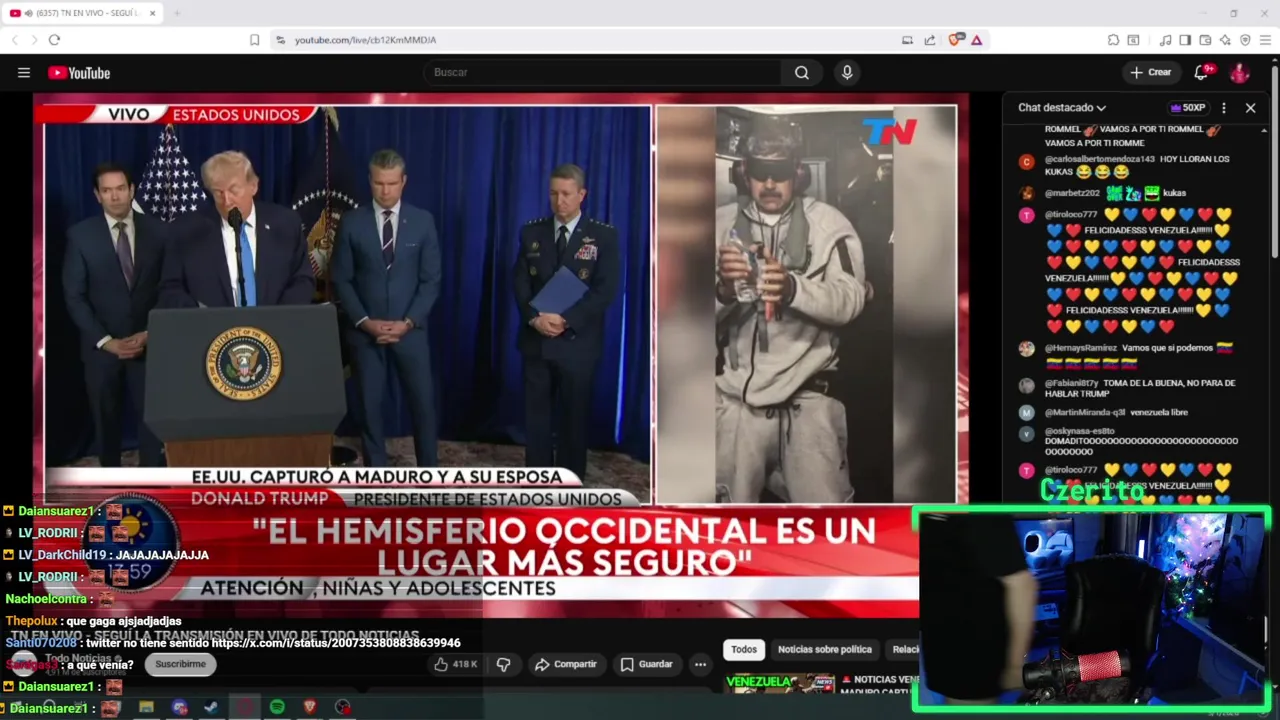Expand the Chat destacado dropdown
The height and width of the screenshot is (720, 1280).
1062,107
